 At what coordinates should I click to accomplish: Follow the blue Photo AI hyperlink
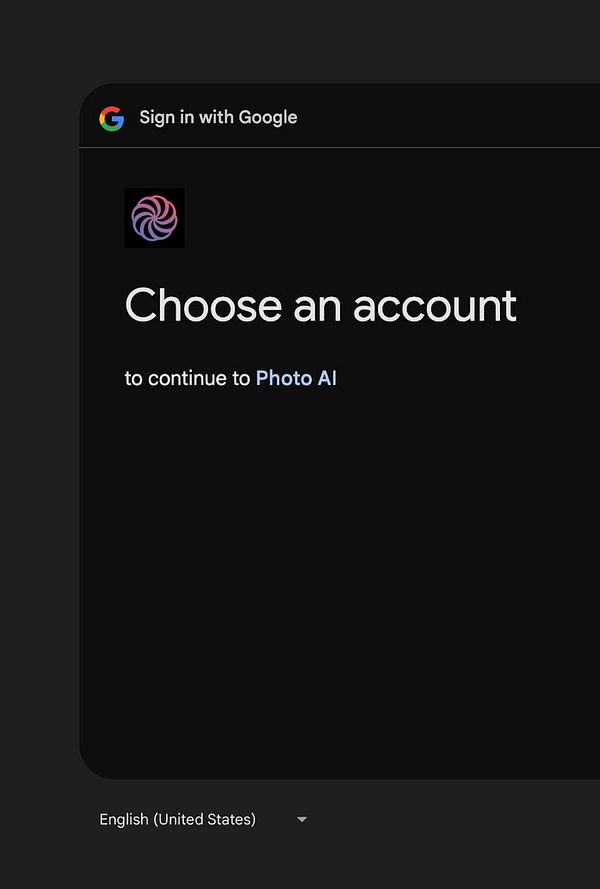(296, 378)
